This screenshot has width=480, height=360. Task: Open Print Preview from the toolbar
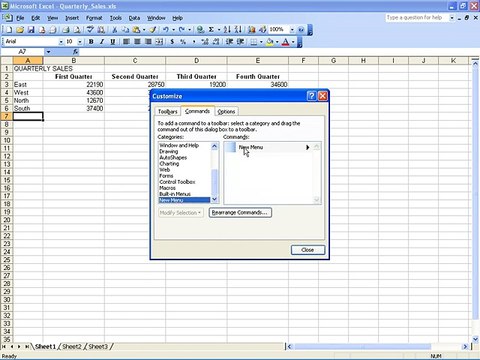pyautogui.click(x=77, y=30)
